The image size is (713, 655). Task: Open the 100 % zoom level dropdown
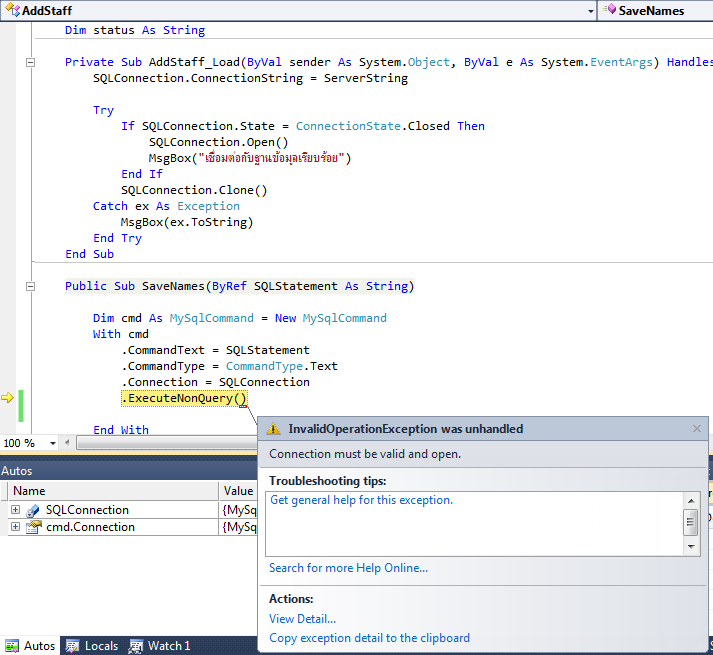click(x=53, y=443)
